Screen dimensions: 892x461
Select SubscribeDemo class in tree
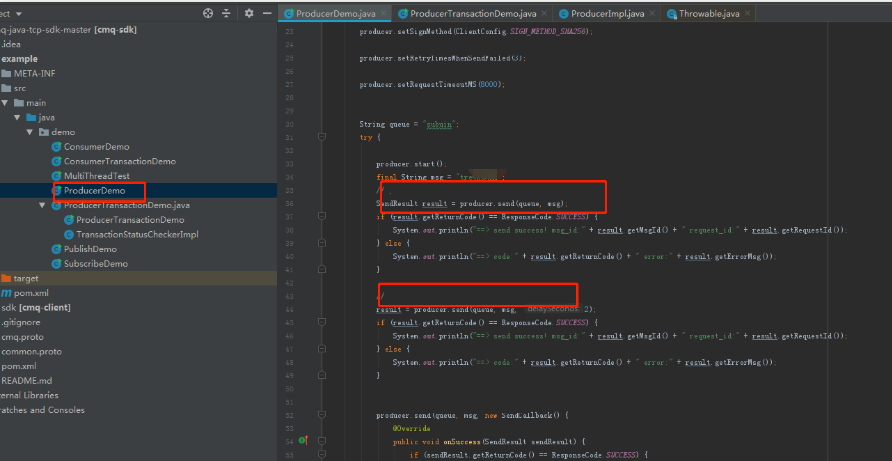pos(95,264)
